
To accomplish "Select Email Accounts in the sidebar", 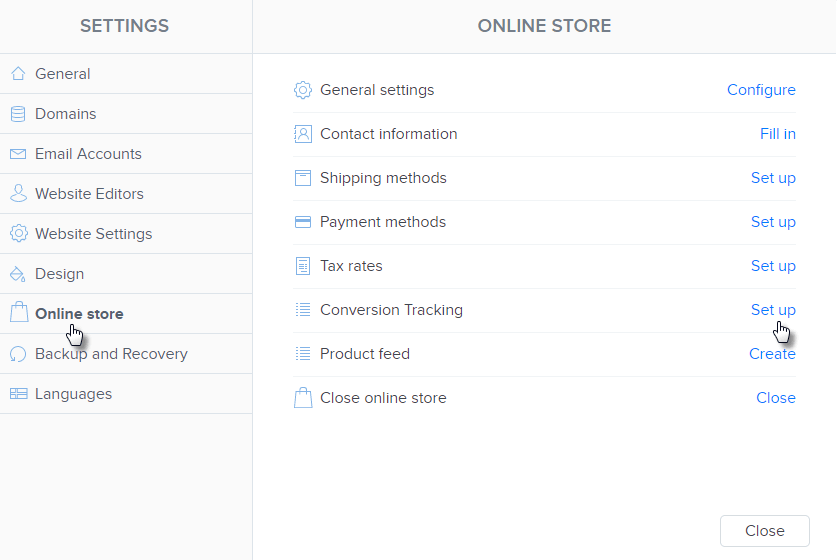I will (x=88, y=154).
